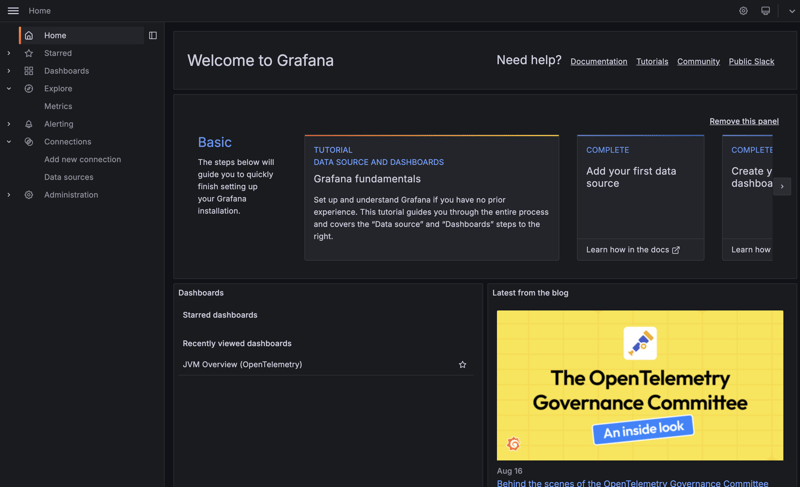The width and height of the screenshot is (800, 487).
Task: Click the Home breadcrumb in top bar
Action: (39, 11)
